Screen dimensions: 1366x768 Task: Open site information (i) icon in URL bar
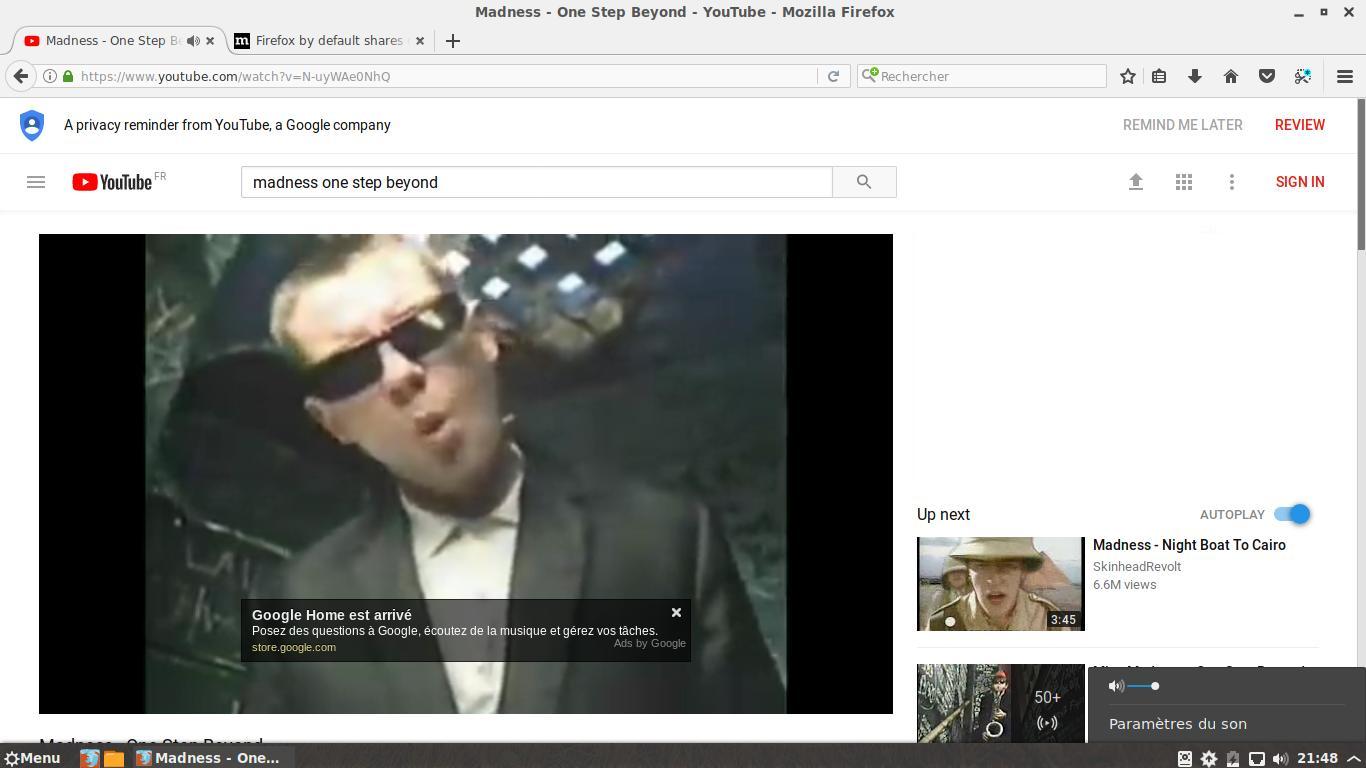(x=49, y=76)
